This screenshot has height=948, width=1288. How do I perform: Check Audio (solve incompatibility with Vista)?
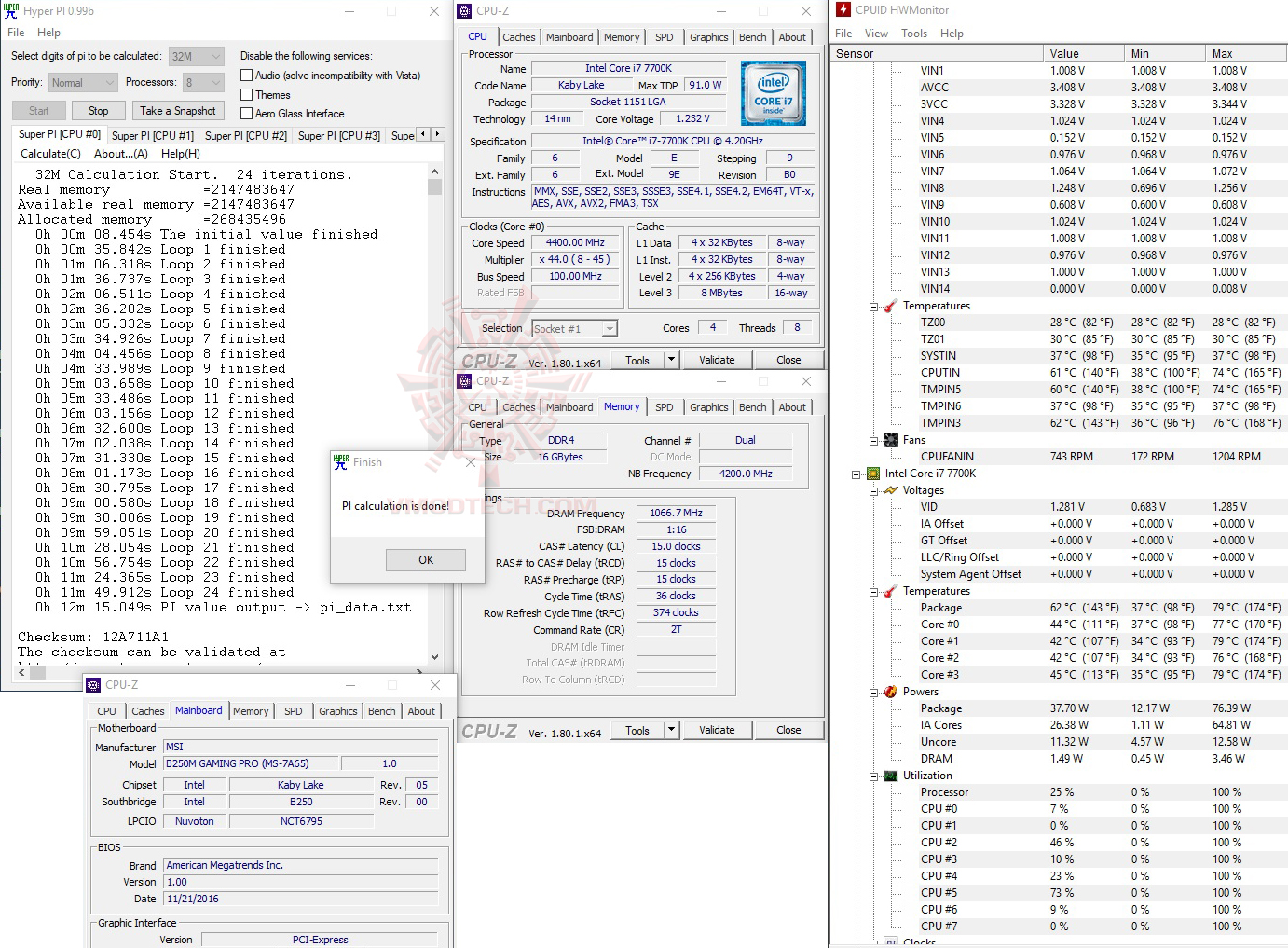[246, 75]
